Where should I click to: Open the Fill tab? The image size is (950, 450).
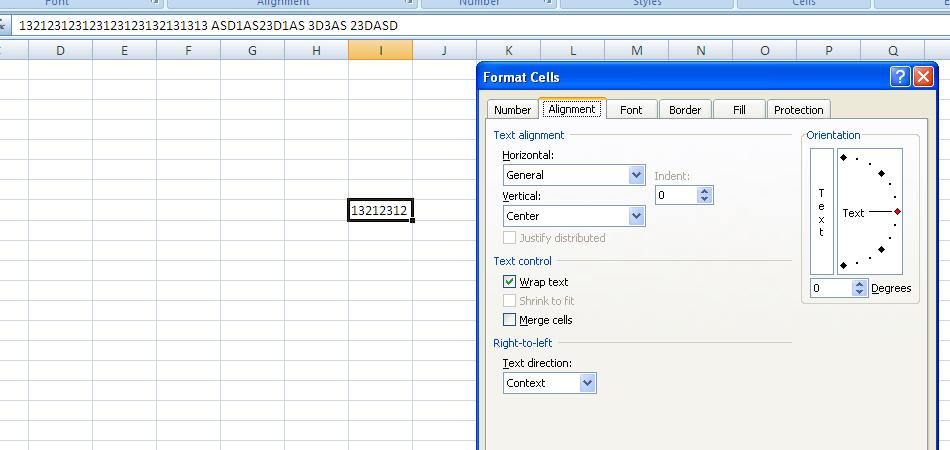pos(739,110)
